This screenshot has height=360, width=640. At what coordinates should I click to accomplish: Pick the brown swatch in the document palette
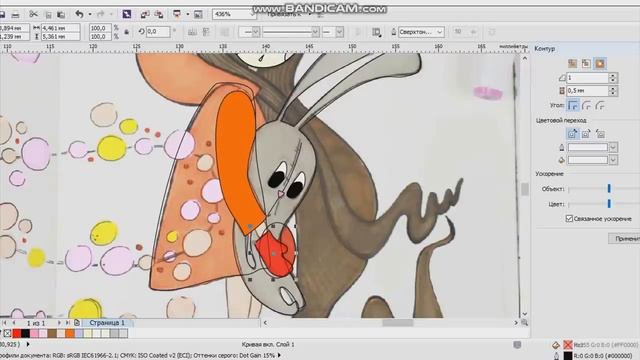pos(52,333)
